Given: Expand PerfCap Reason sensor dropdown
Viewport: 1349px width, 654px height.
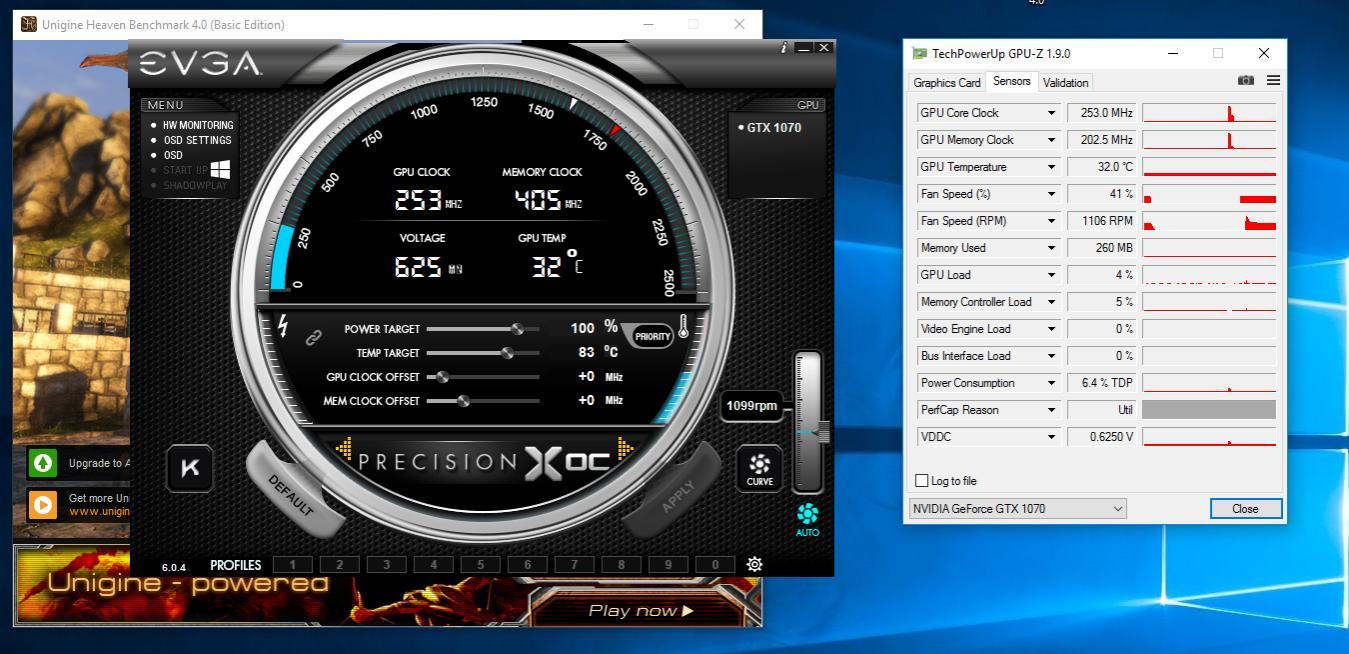Looking at the screenshot, I should (x=1051, y=410).
